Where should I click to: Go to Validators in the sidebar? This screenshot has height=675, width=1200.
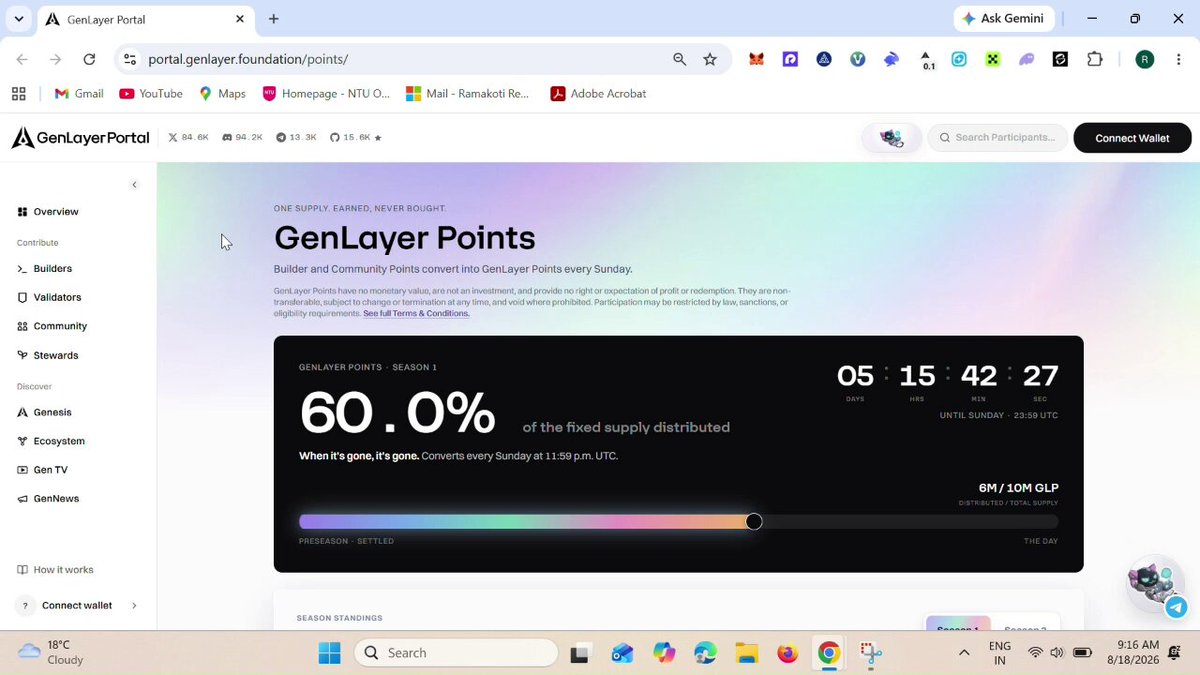pyautogui.click(x=50, y=298)
